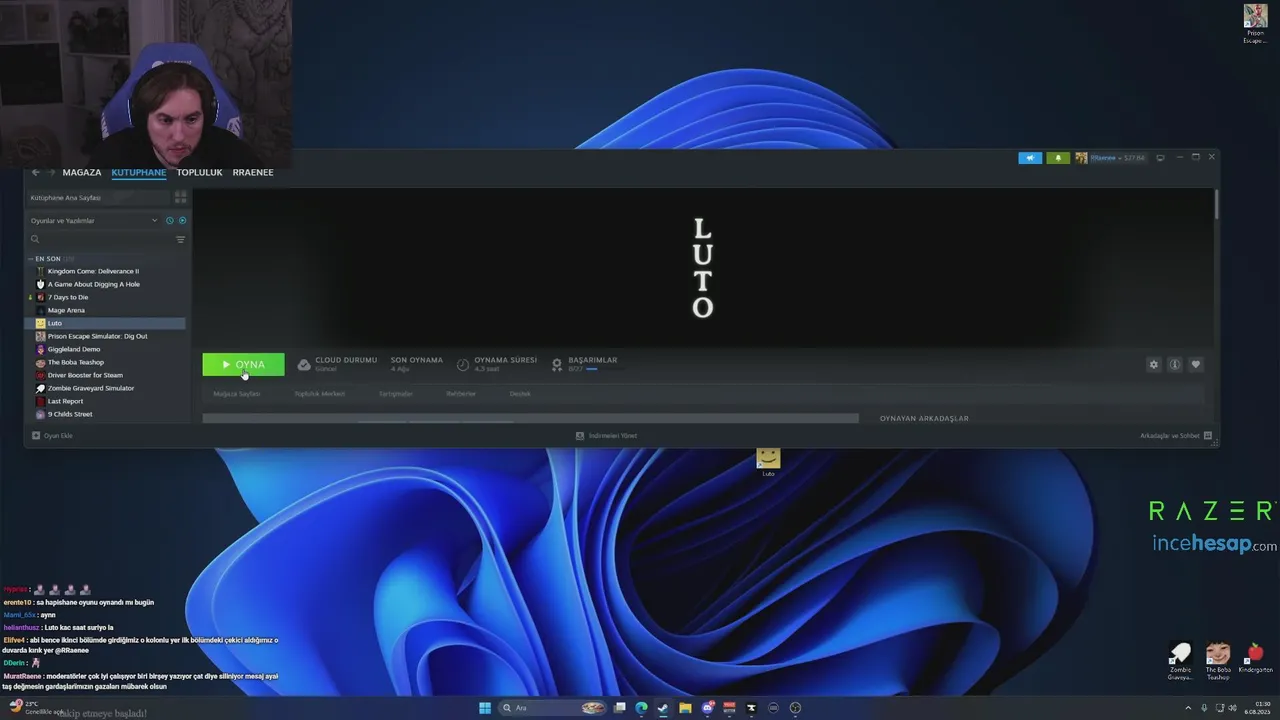Toggle the ready-to-play filter icon

coord(182,220)
